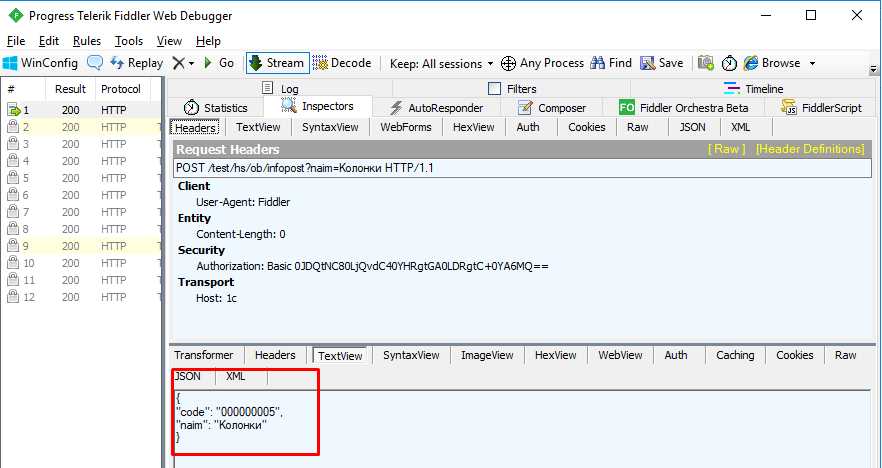
Task: Sort sessions by Result column header
Action: (x=70, y=89)
